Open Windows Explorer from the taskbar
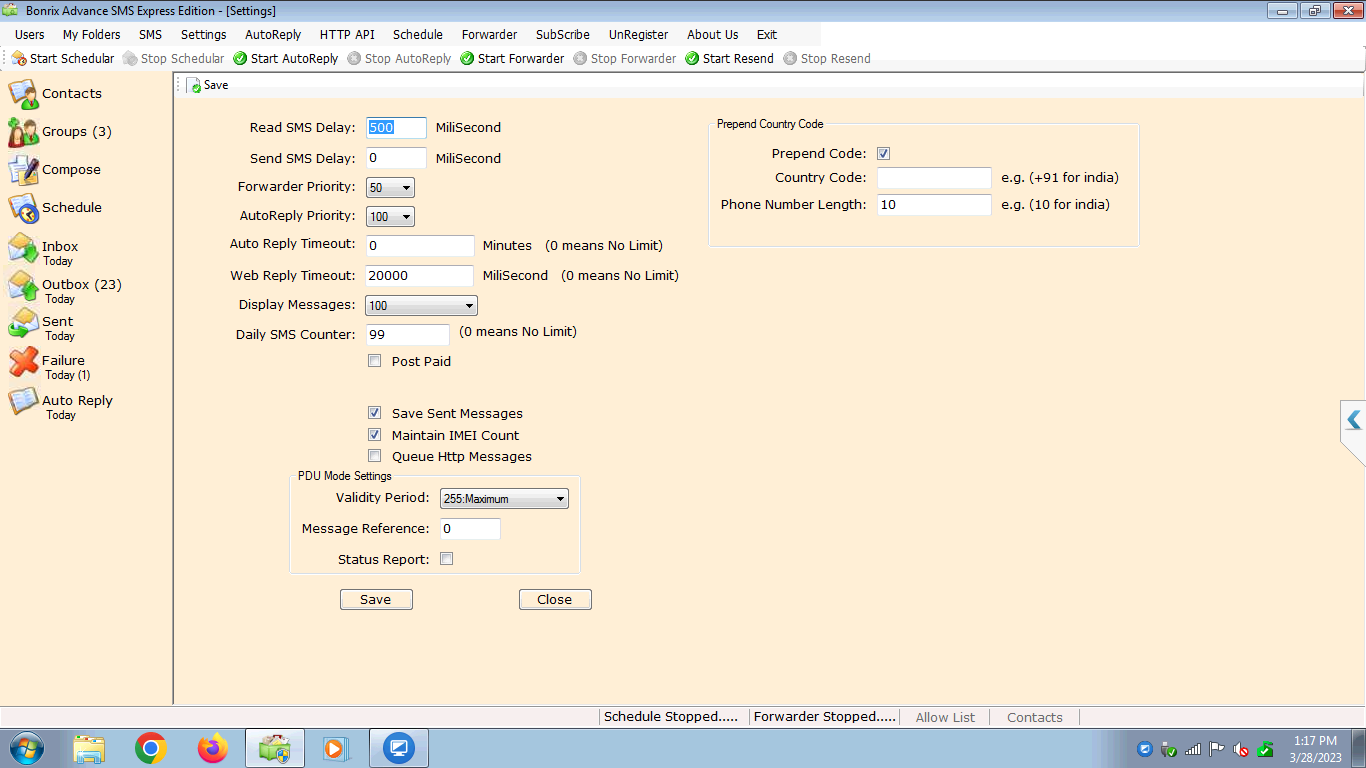The image size is (1366, 768). point(89,748)
